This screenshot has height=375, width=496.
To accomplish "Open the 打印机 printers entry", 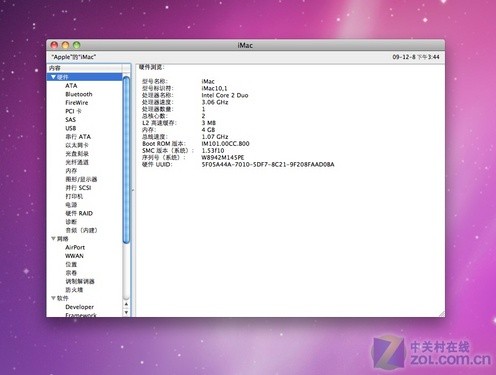I will pos(74,196).
